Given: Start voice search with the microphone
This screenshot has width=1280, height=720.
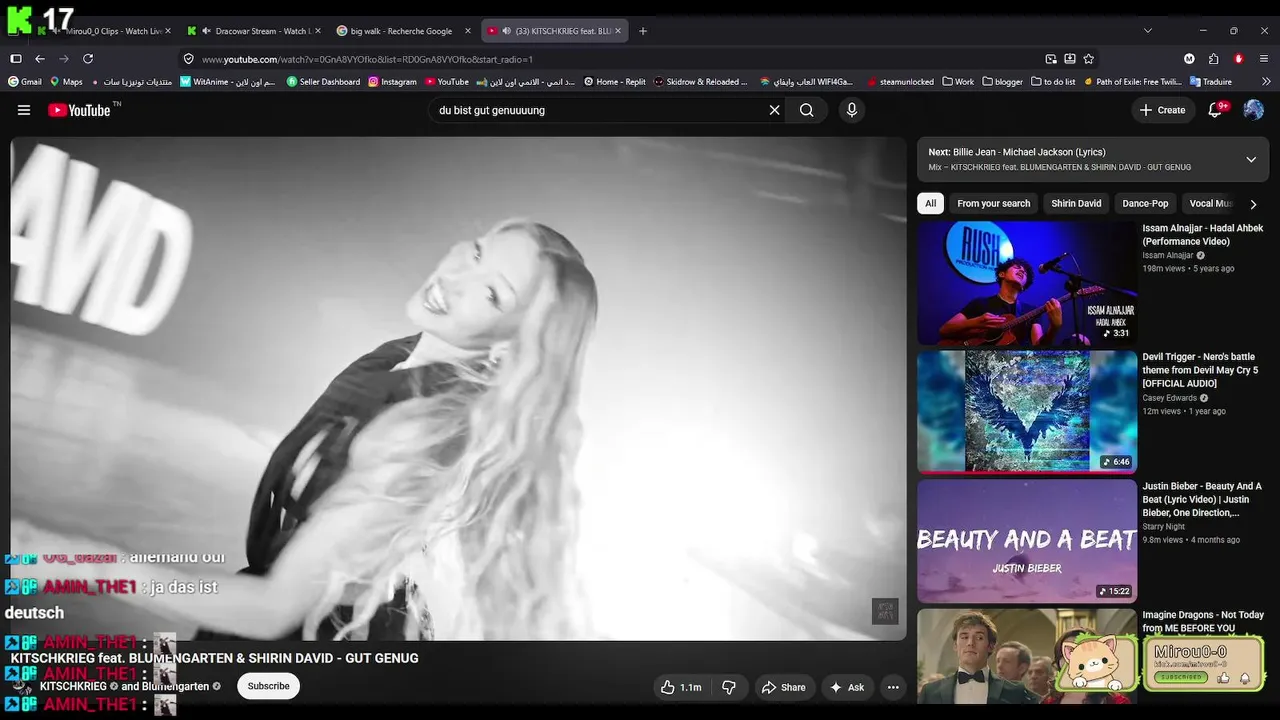Looking at the screenshot, I should click(x=852, y=110).
